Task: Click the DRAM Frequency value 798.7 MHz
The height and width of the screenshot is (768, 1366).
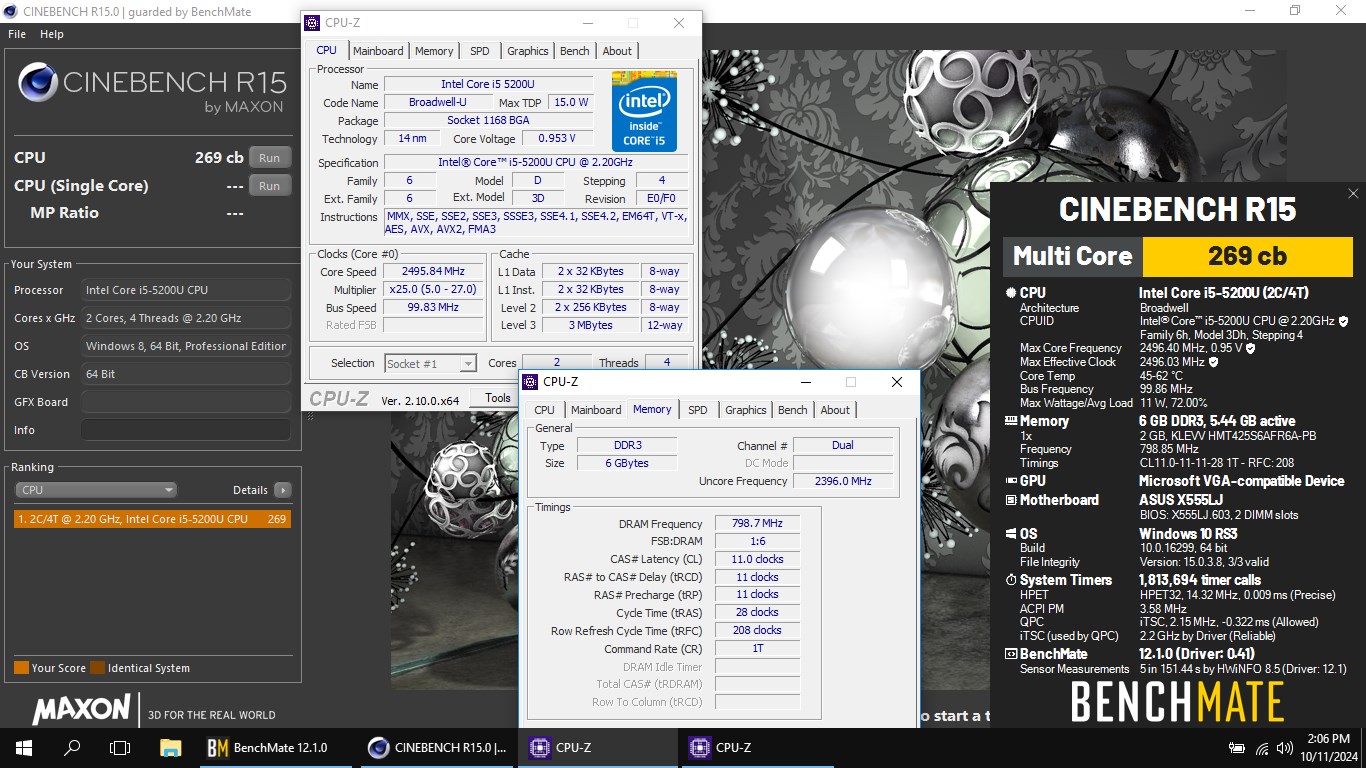Action: coord(758,524)
